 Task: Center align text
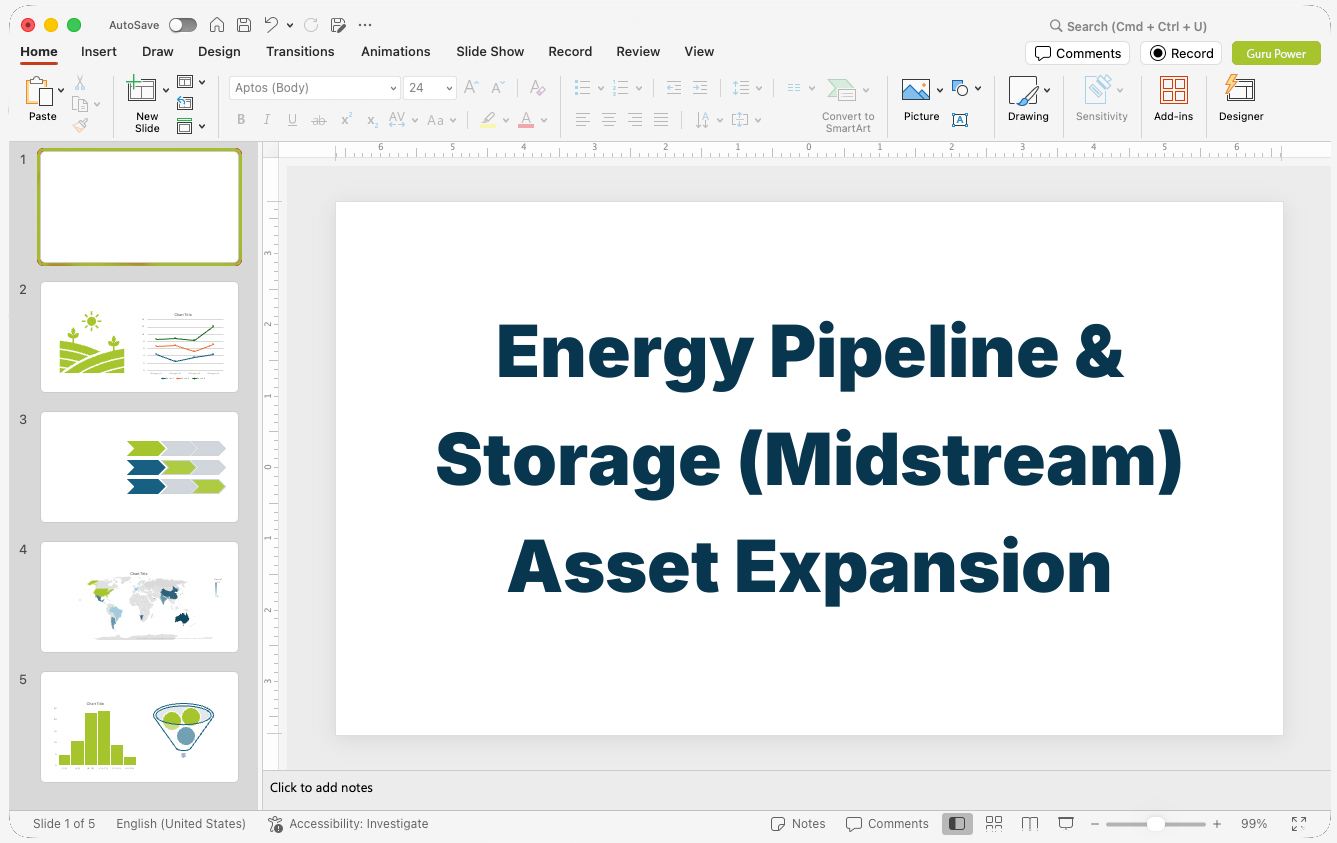pyautogui.click(x=609, y=120)
